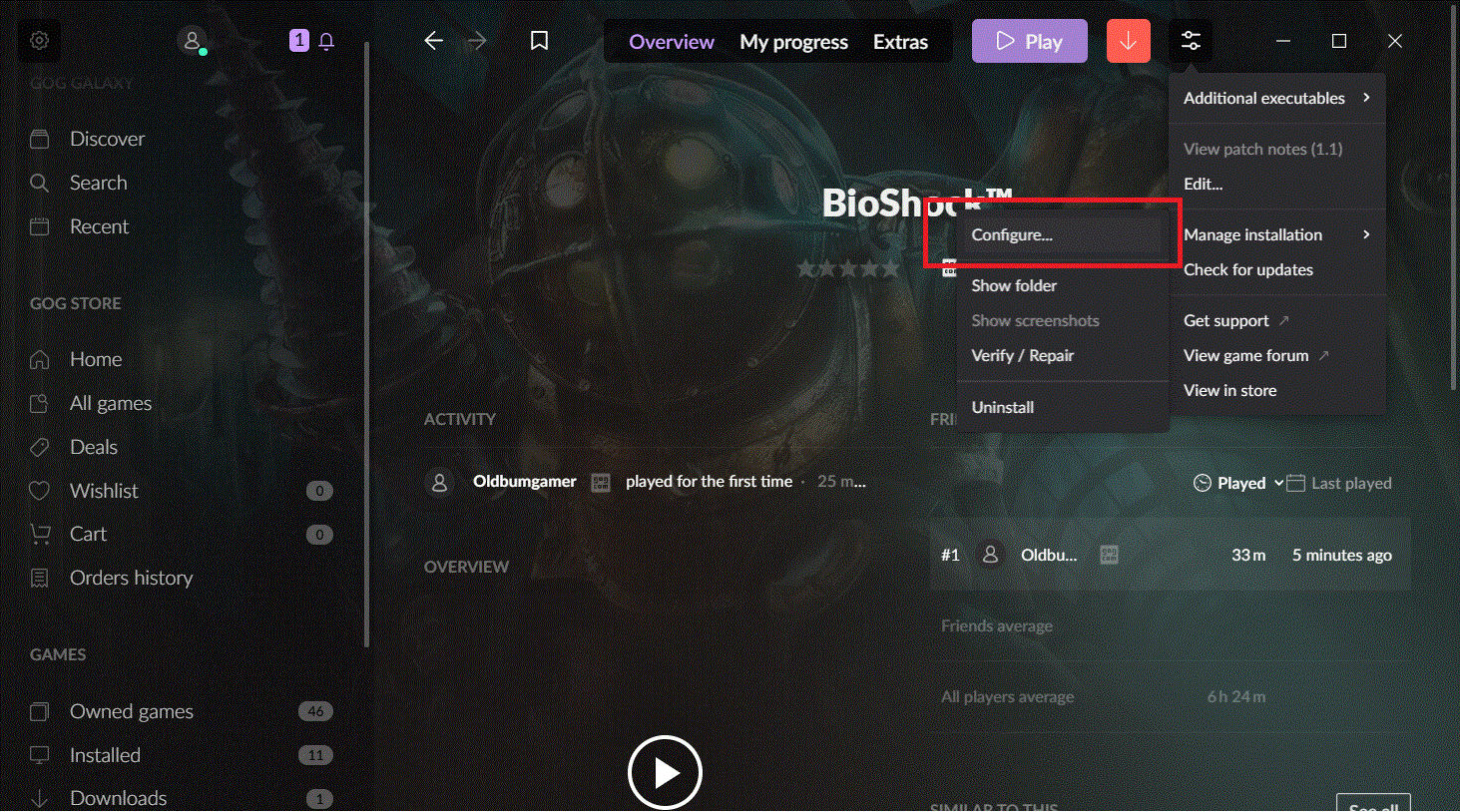The image size is (1460, 812).
Task: Click the platform icon beside Oldbumgamer activity
Action: 601,483
